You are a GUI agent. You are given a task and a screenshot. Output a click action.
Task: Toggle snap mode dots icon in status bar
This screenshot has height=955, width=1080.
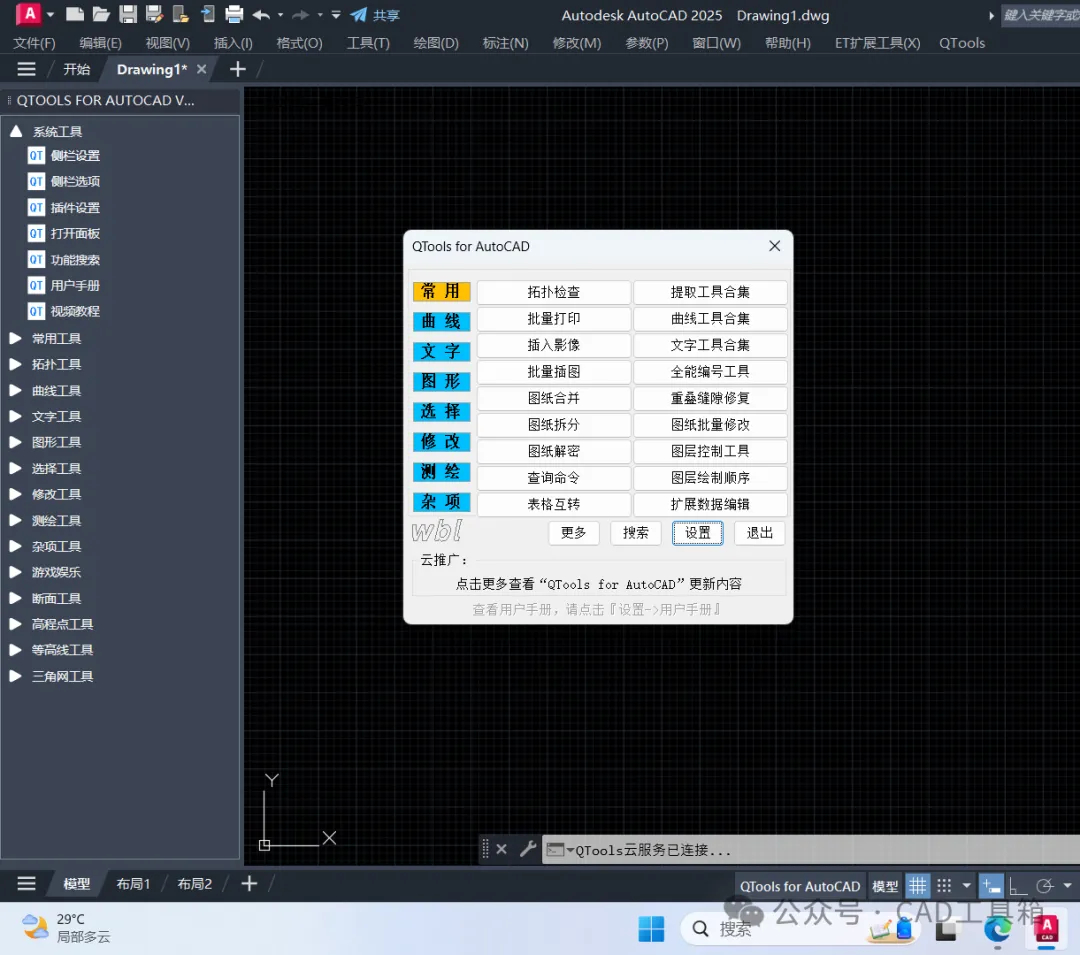[x=944, y=885]
